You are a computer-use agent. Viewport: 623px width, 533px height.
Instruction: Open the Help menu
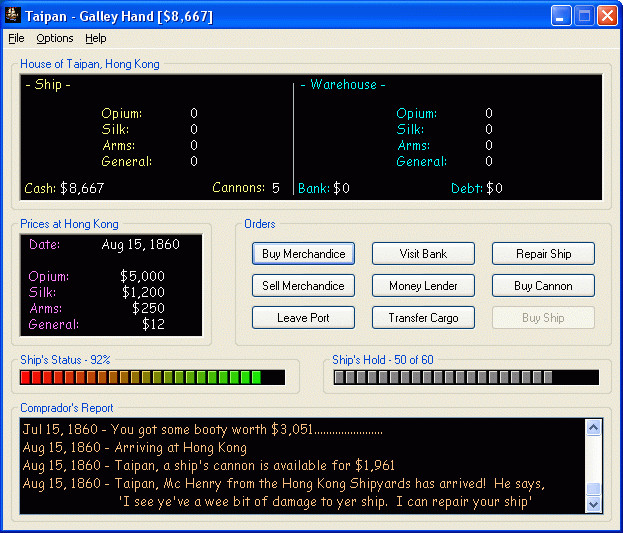(96, 39)
